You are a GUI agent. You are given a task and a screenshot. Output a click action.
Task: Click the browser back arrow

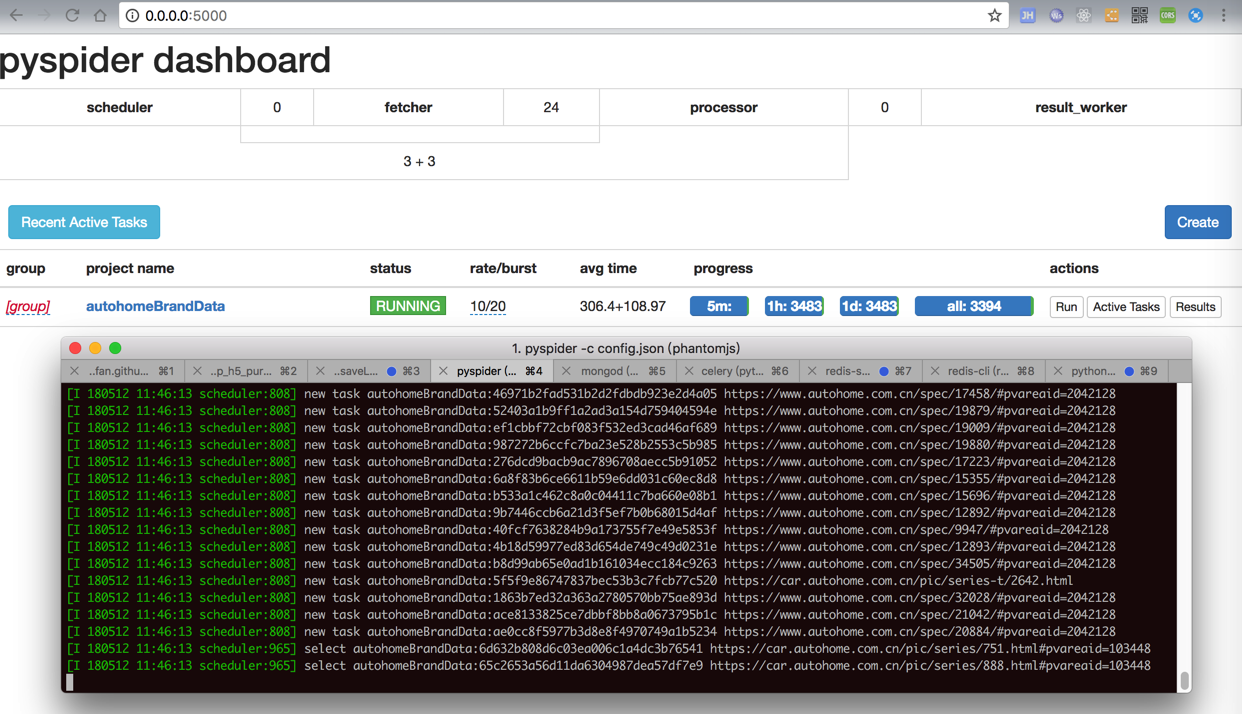click(16, 15)
